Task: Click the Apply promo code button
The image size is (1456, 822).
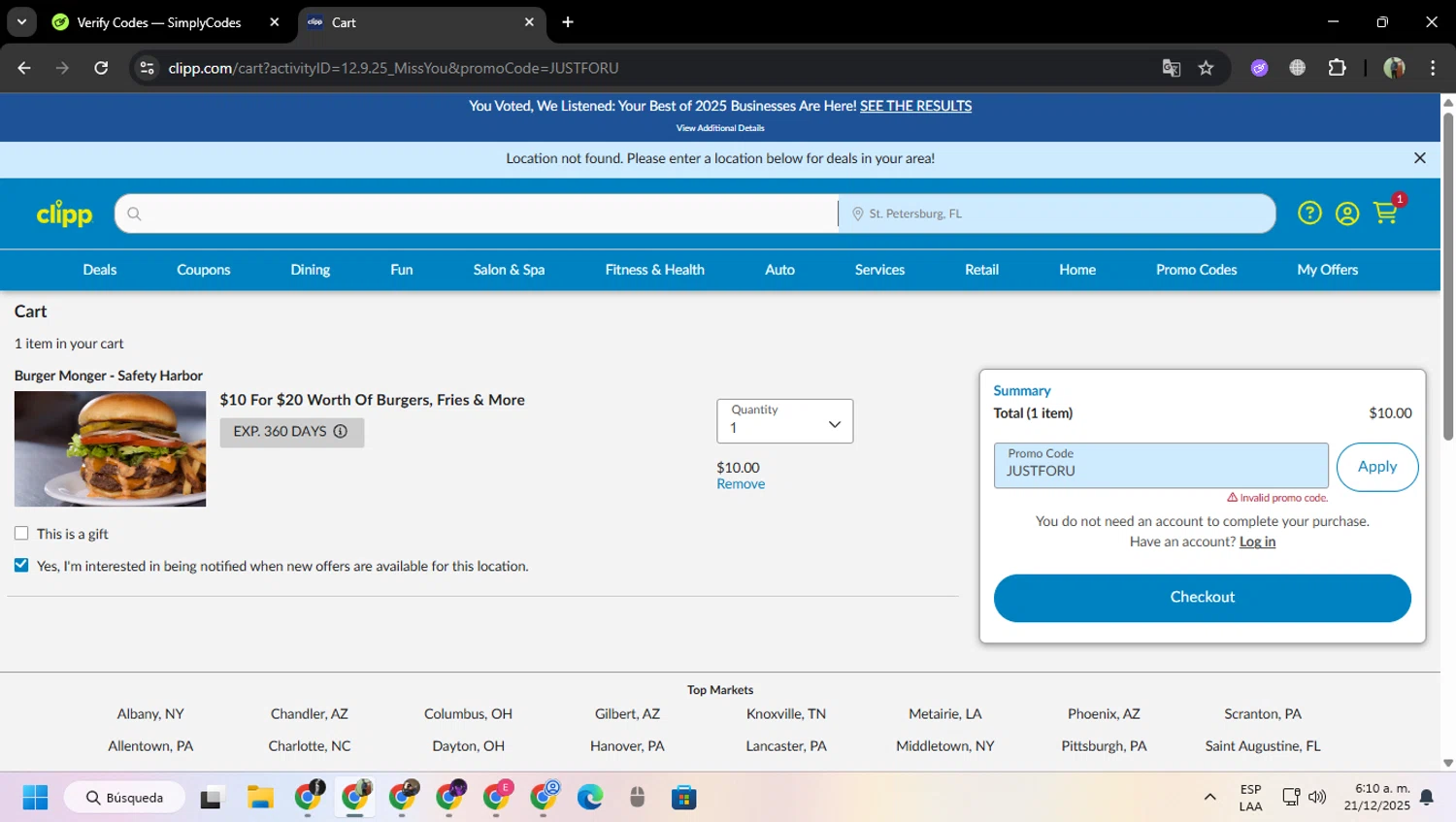Action: point(1376,467)
